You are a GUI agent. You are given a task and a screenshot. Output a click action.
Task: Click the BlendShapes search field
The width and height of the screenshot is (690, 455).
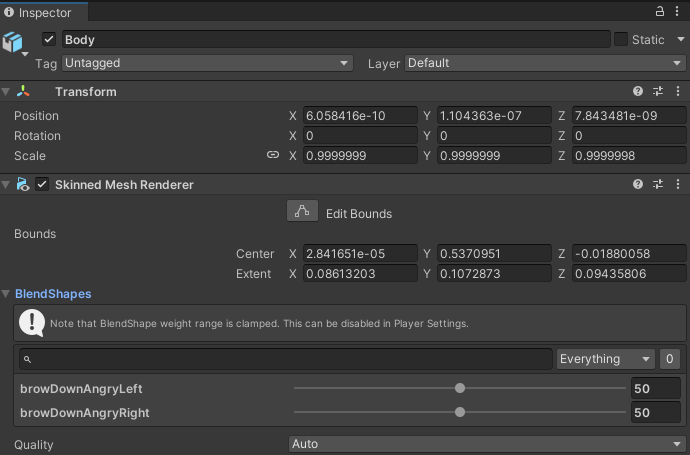(x=286, y=359)
